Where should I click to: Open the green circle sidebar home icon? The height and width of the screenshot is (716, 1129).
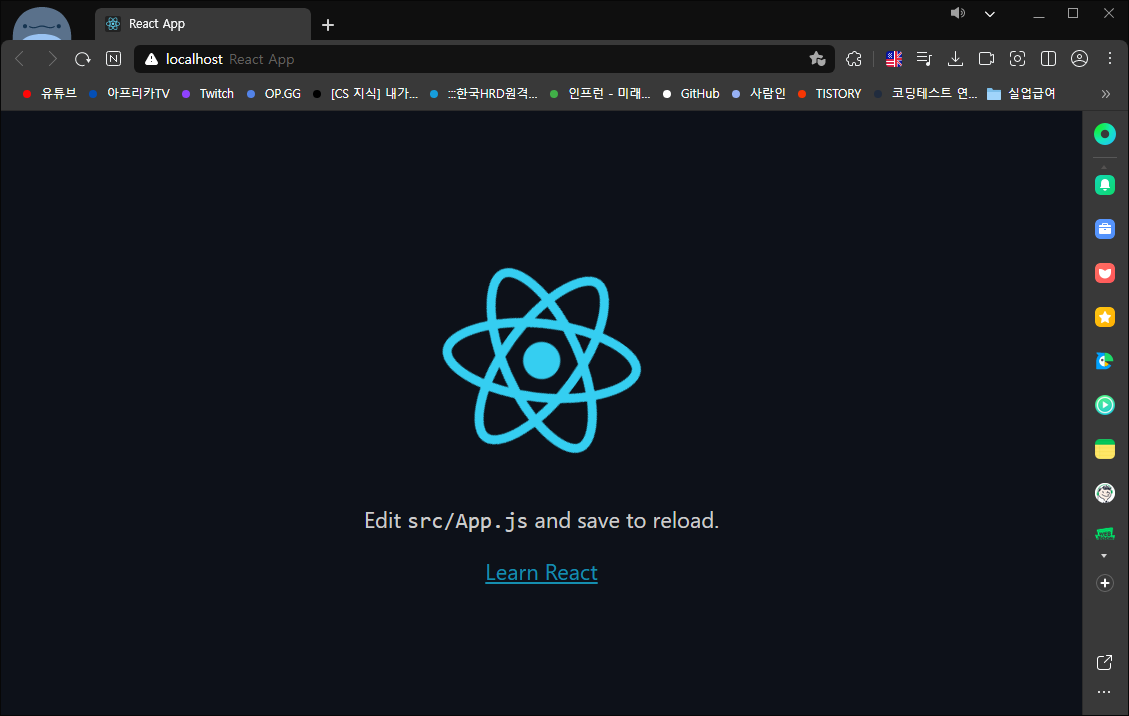click(x=1105, y=134)
